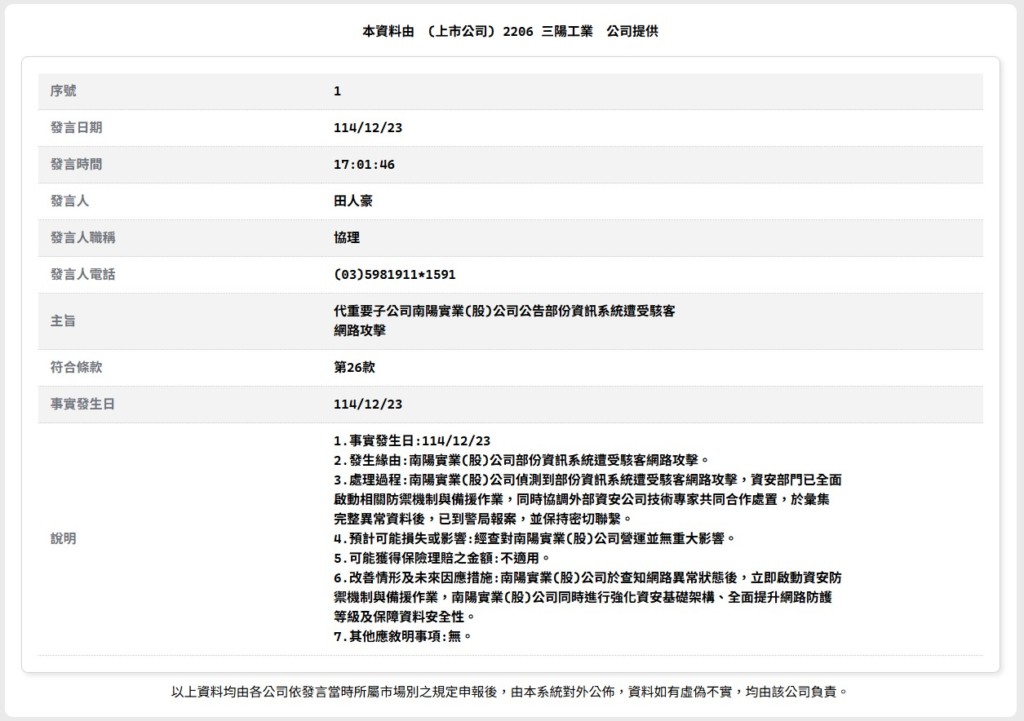
Task: Click the 發言人電話 row label
Action: pyautogui.click(x=83, y=274)
